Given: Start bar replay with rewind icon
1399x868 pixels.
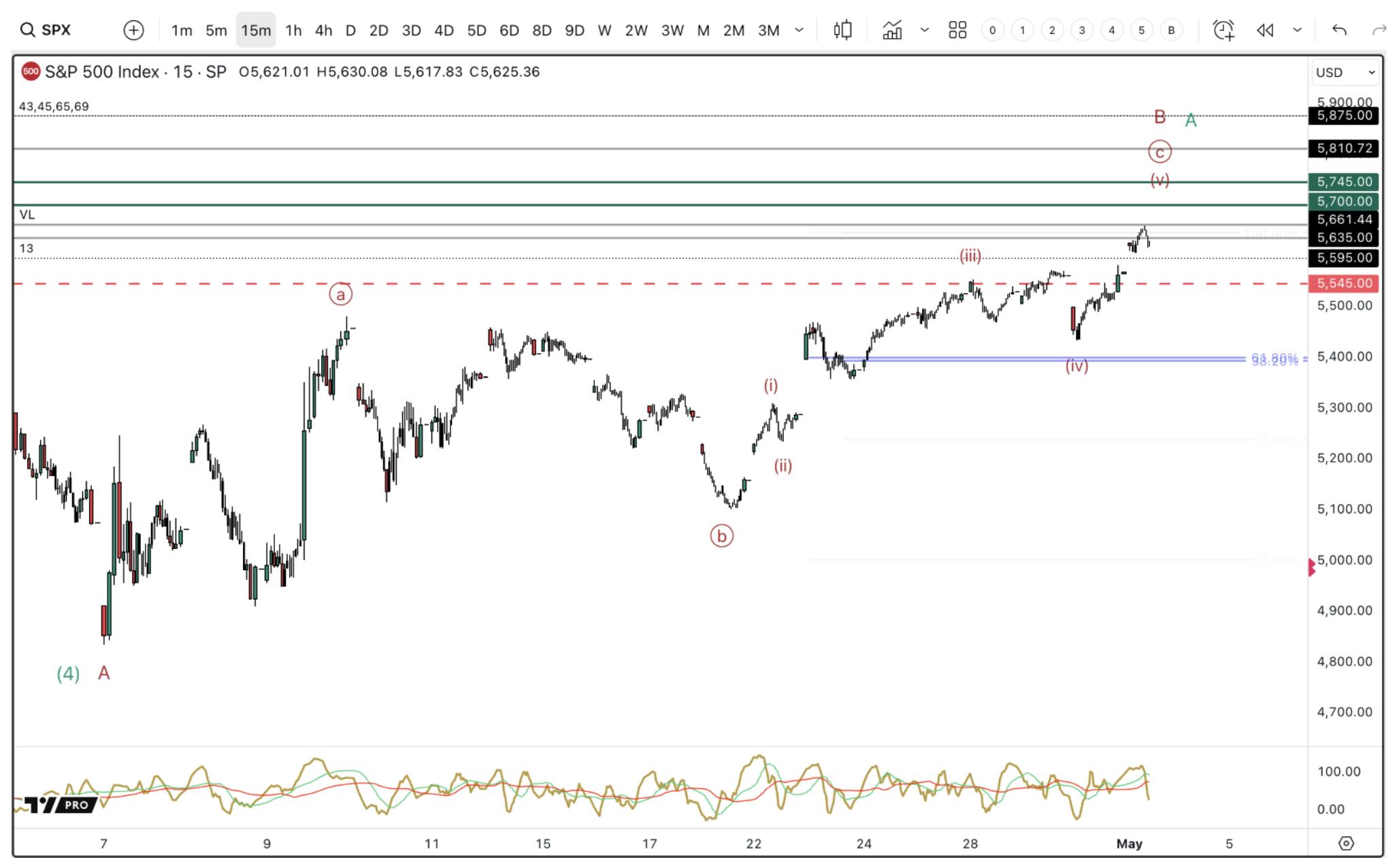Looking at the screenshot, I should click(x=1265, y=30).
